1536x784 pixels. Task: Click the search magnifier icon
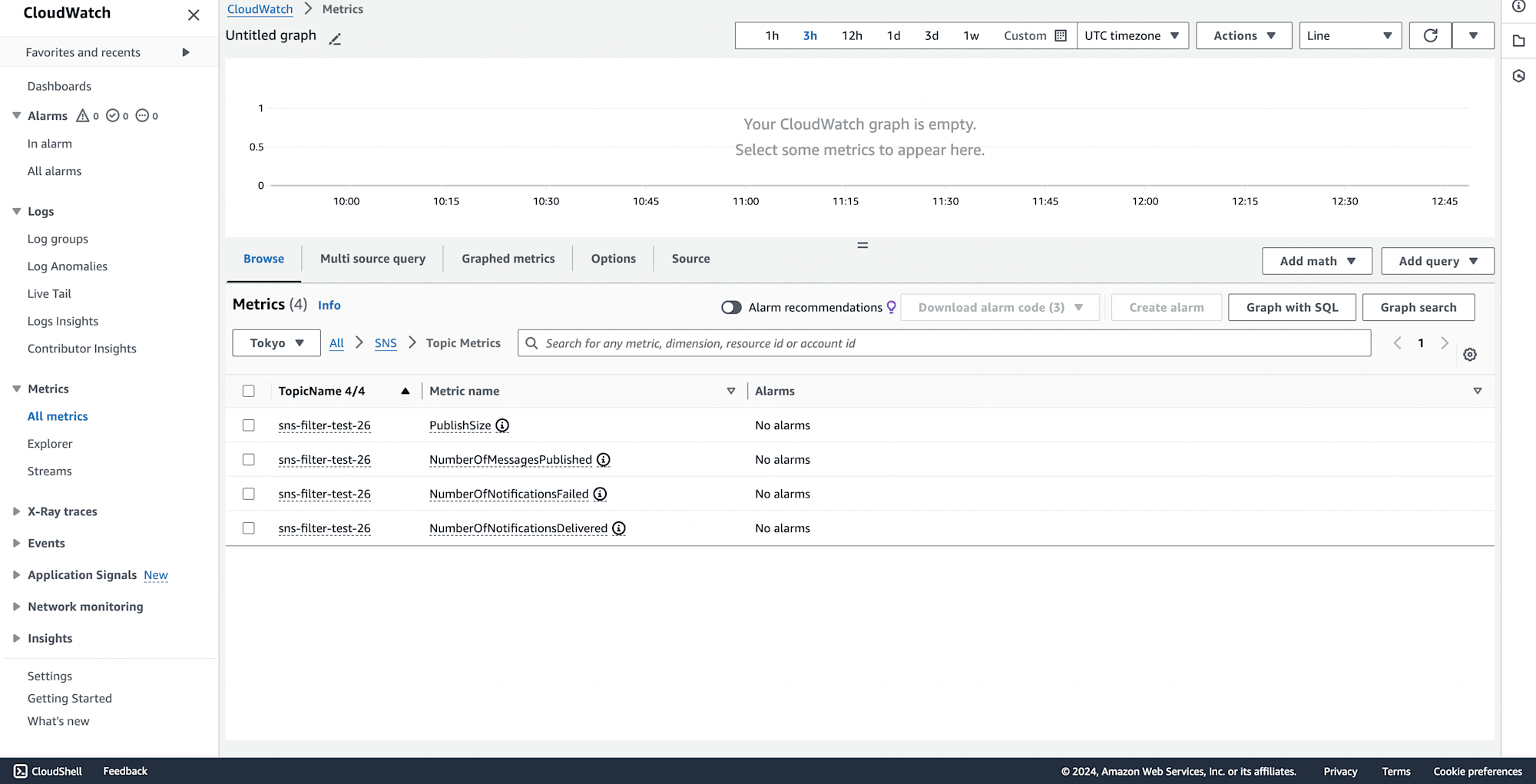(x=531, y=343)
